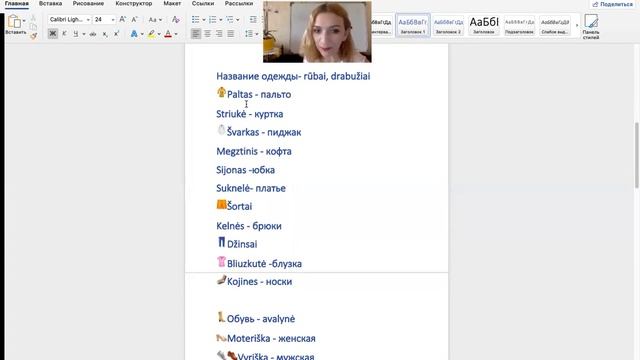Select the Format Painter brush icon
Image resolution: width=640 pixels, height=360 pixels.
click(33, 36)
